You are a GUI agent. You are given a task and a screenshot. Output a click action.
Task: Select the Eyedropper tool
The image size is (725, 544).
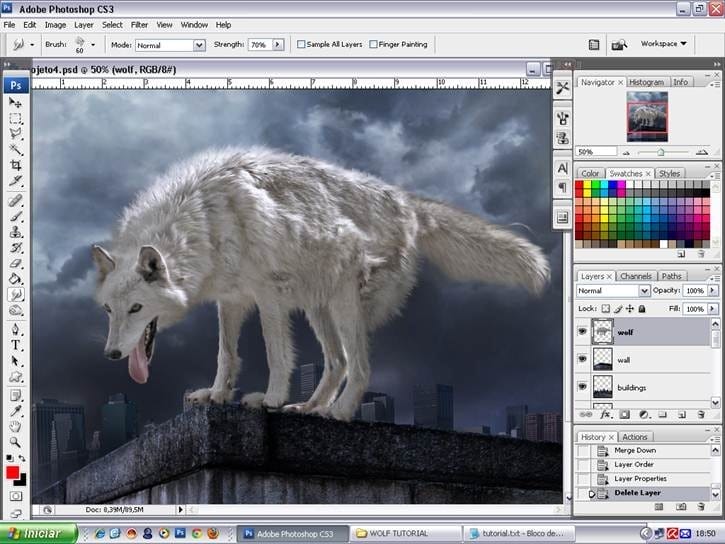[16, 411]
